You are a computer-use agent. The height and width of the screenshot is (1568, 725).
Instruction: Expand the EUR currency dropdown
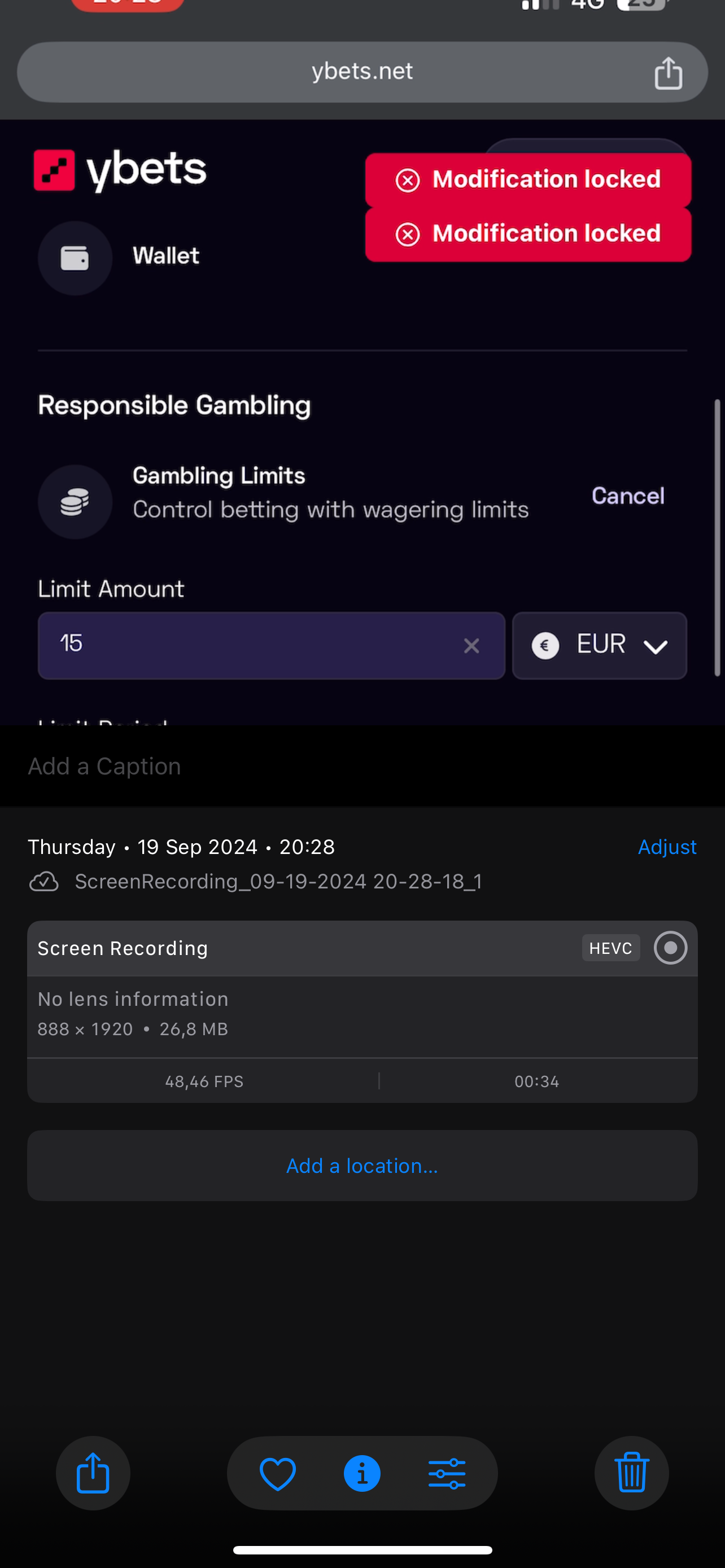coord(599,645)
